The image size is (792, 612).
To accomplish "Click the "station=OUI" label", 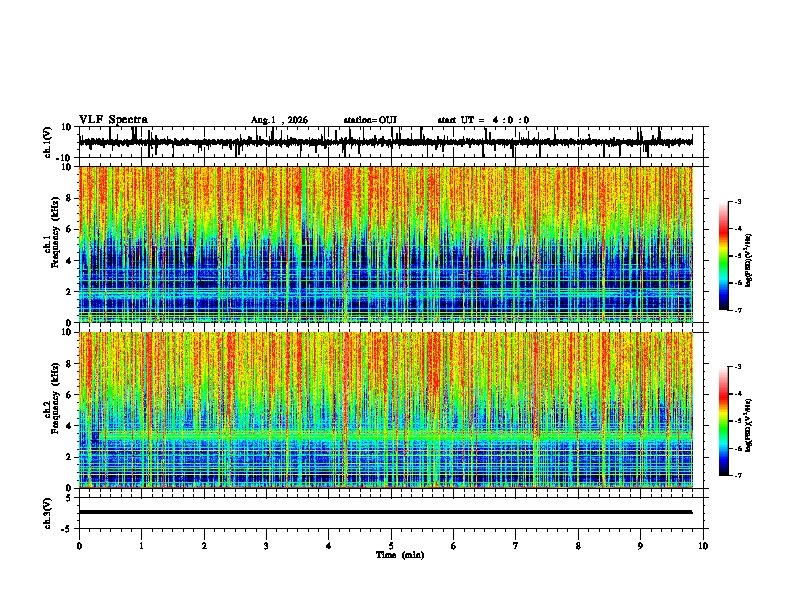I will (370, 120).
